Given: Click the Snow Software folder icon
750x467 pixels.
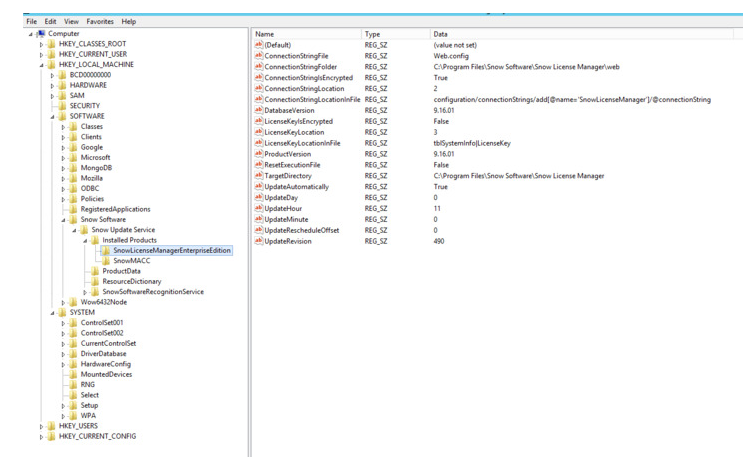Looking at the screenshot, I should 74,220.
